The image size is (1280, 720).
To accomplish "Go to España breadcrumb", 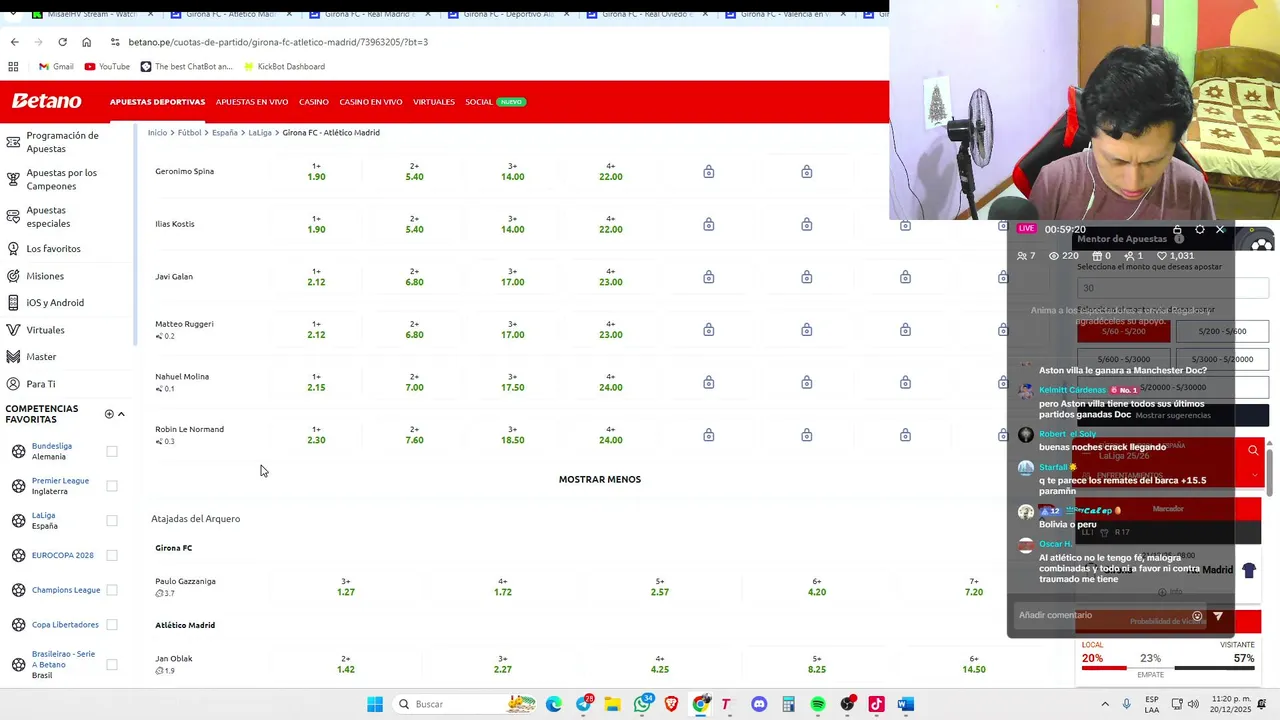I will click(224, 132).
